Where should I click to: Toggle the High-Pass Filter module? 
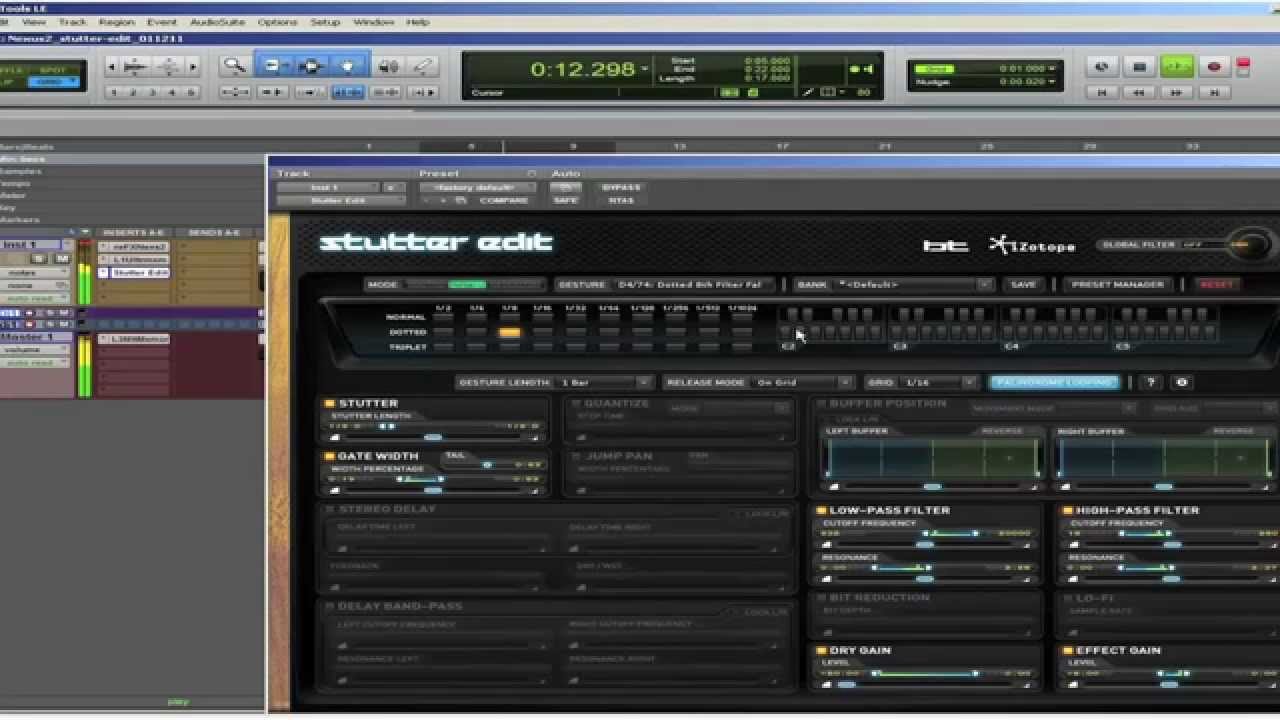[x=1067, y=510]
